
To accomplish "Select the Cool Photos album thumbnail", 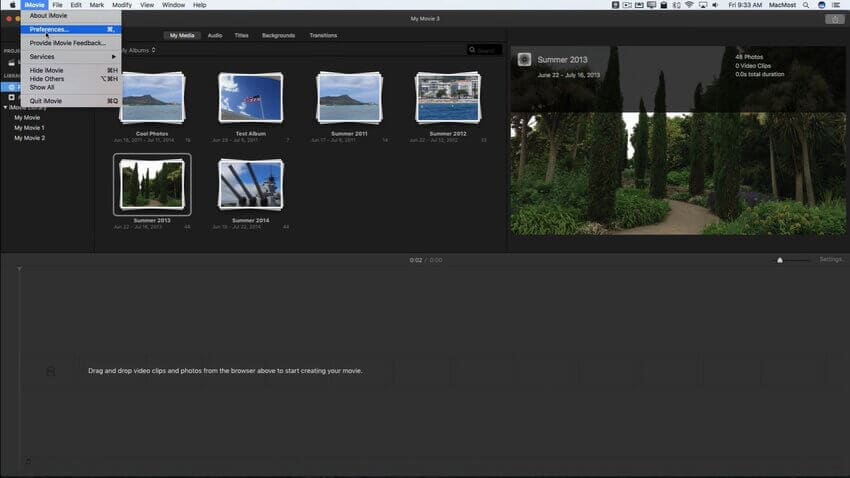I will [152, 98].
